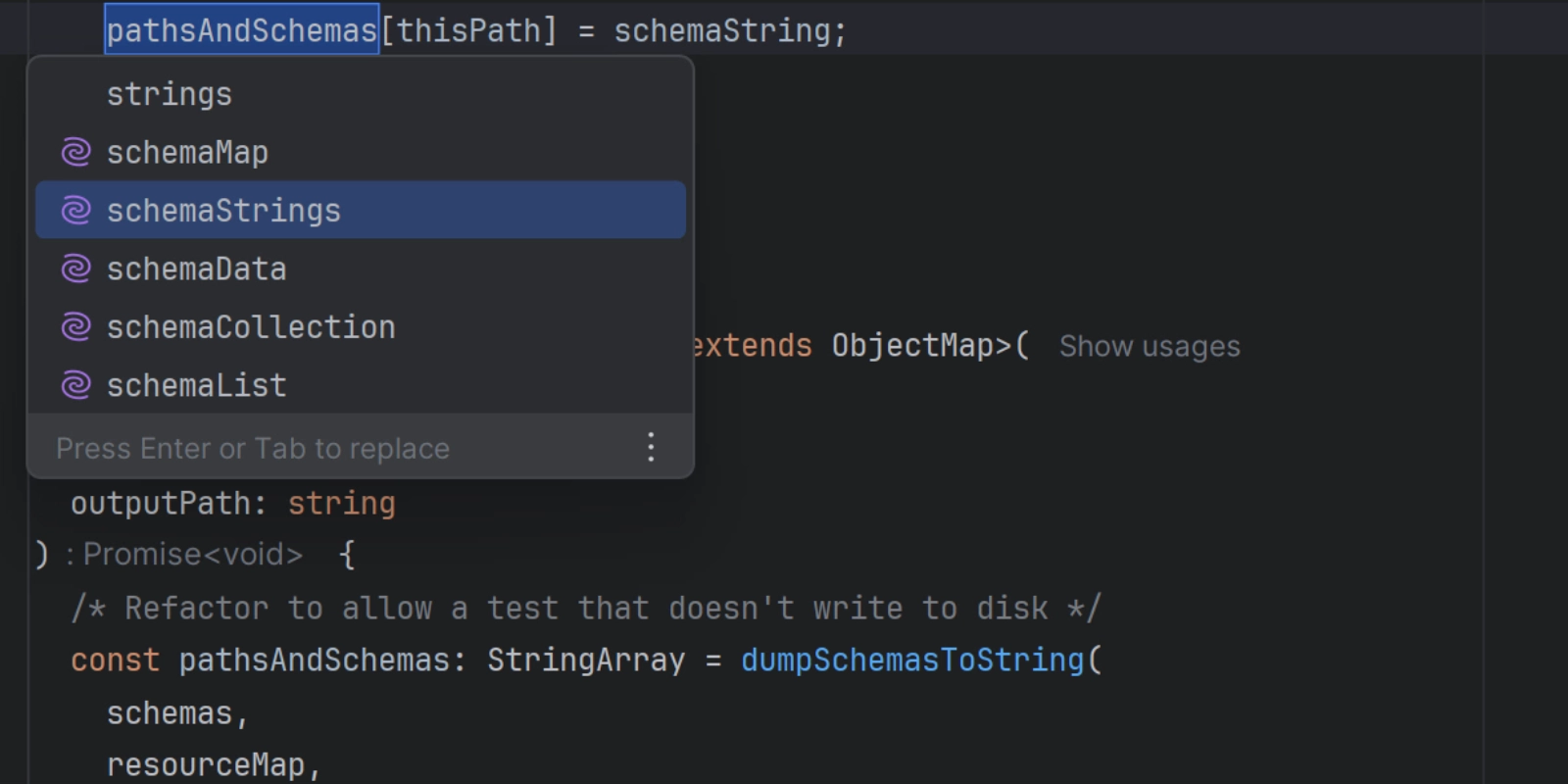Click the StringArray type annotation
The height and width of the screenshot is (784, 1568).
click(x=586, y=660)
